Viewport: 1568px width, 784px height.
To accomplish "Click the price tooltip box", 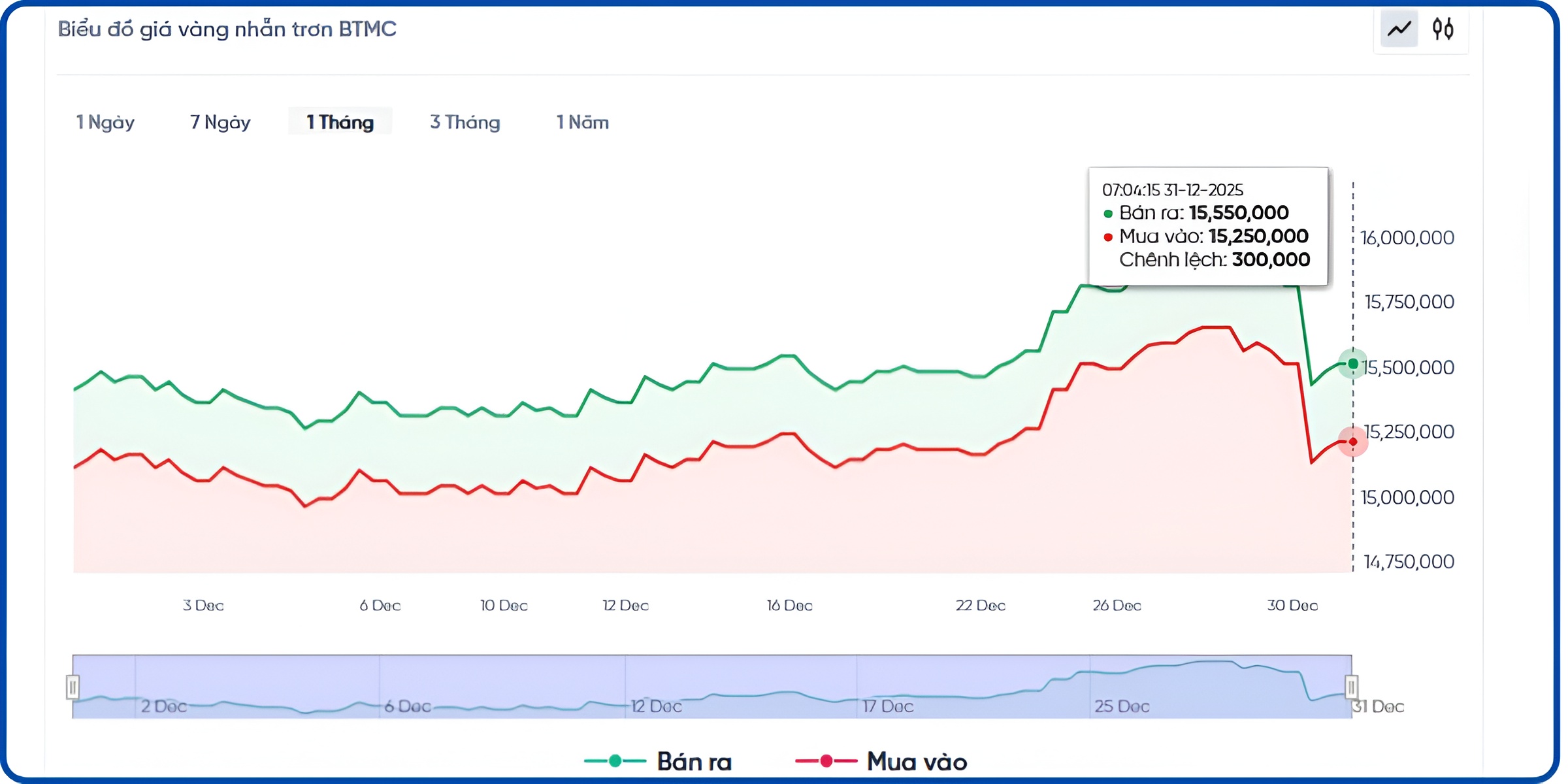I will (x=1207, y=226).
